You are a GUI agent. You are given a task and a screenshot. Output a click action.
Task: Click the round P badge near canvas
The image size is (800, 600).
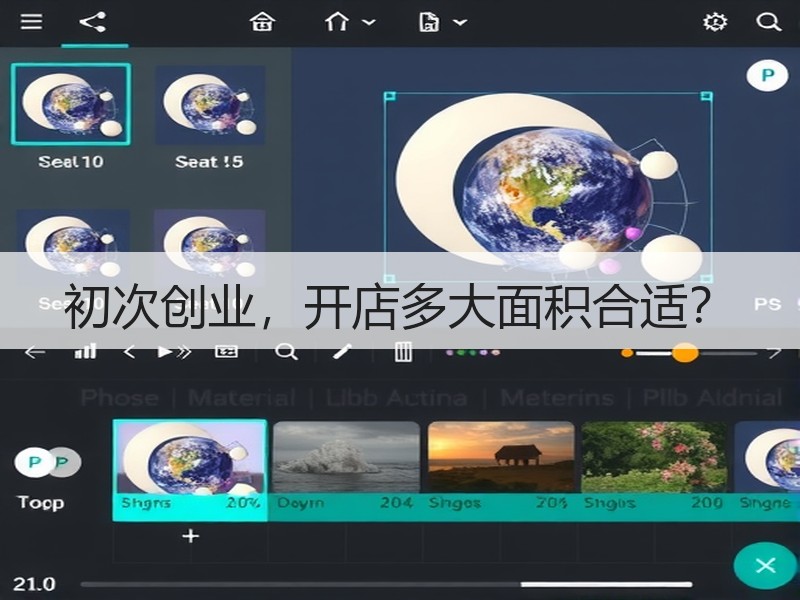(767, 76)
